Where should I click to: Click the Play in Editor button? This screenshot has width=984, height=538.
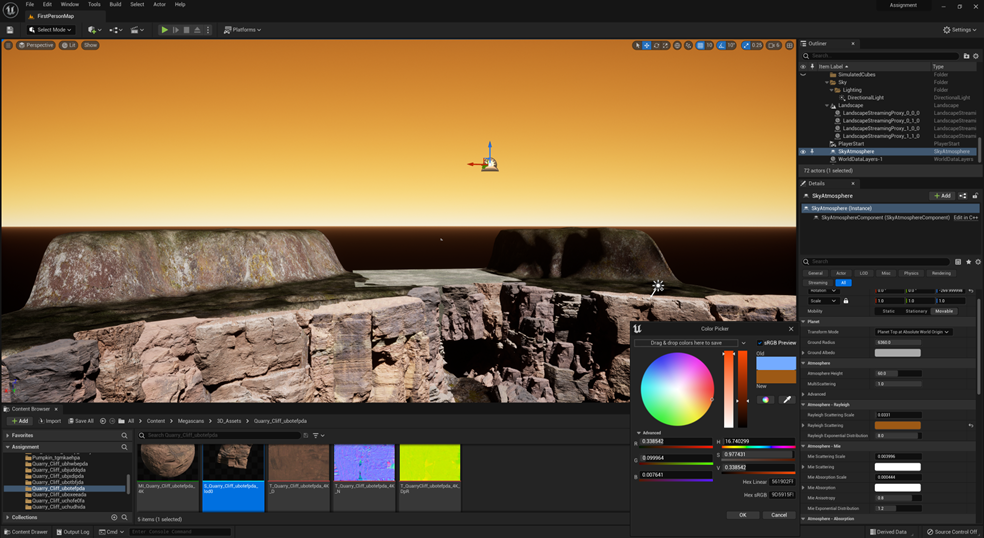(x=165, y=30)
